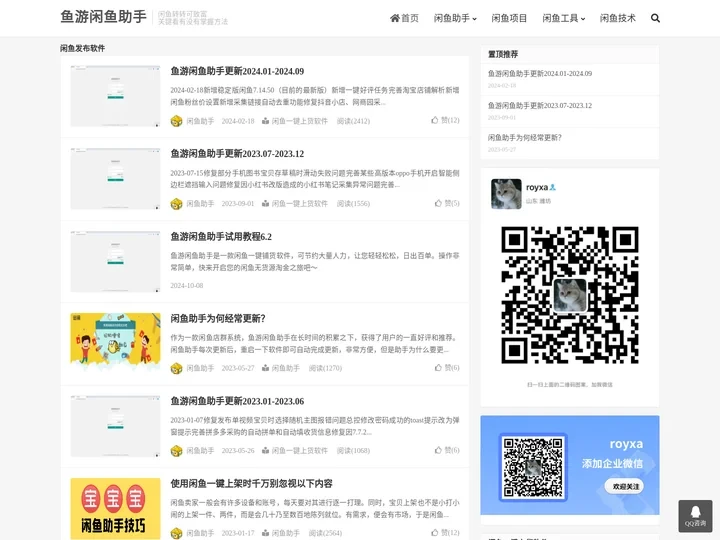Open article 闲鱼助手为何经常更新? in main list
Image resolution: width=720 pixels, height=540 pixels.
[x=218, y=319]
